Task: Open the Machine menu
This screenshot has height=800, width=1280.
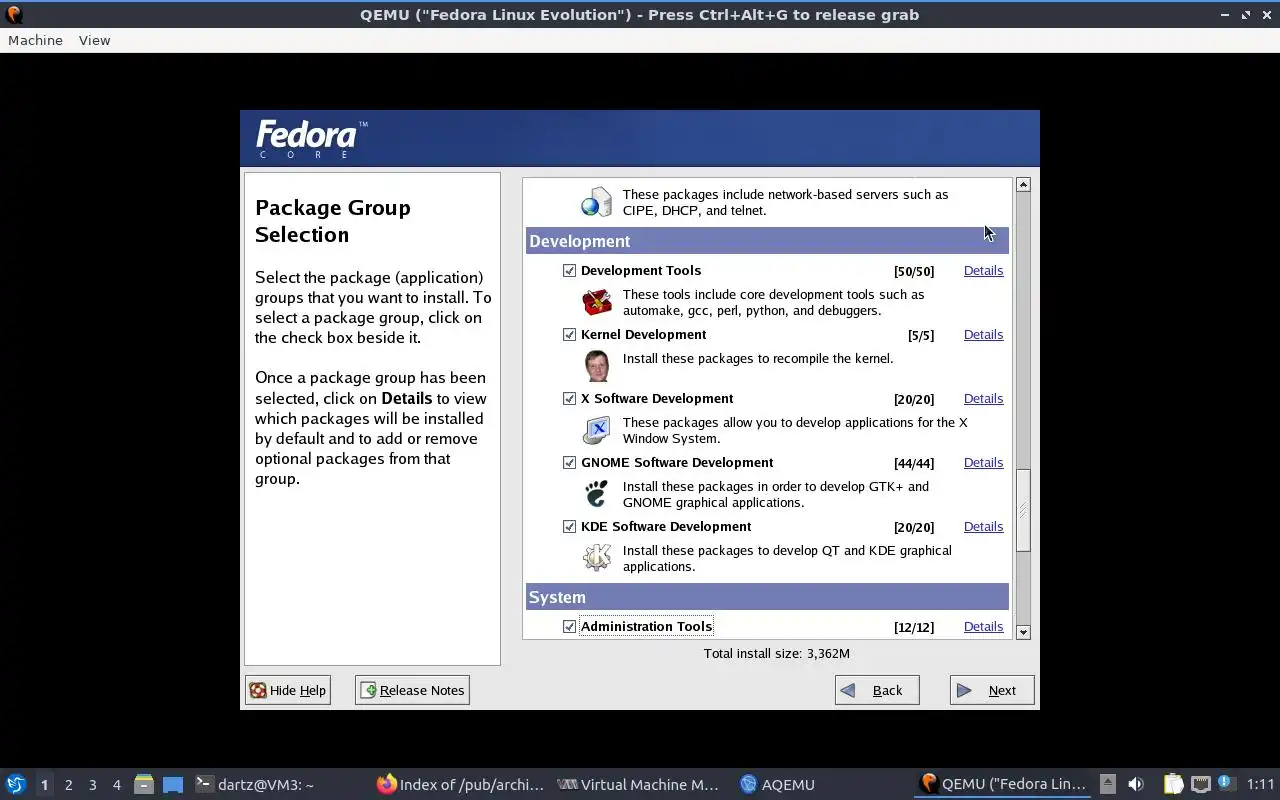Action: coord(35,40)
